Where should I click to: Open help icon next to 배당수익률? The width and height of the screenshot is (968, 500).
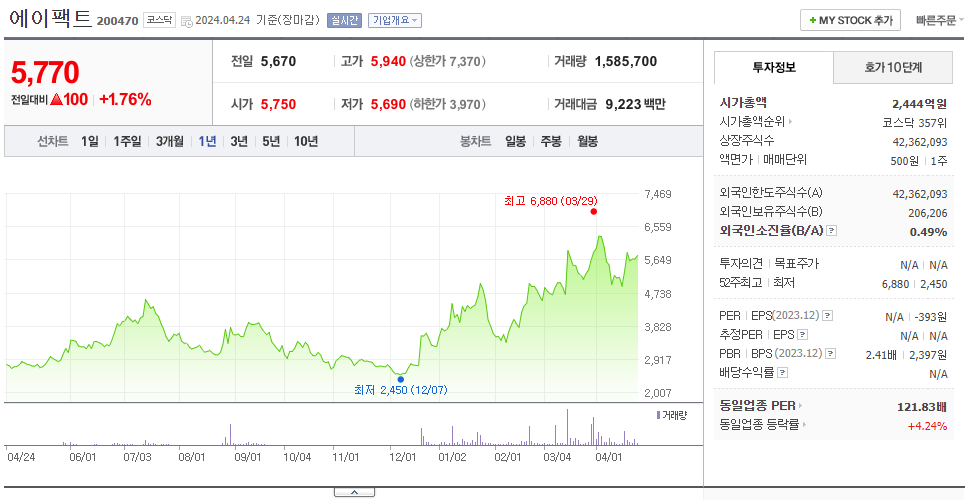pos(782,373)
